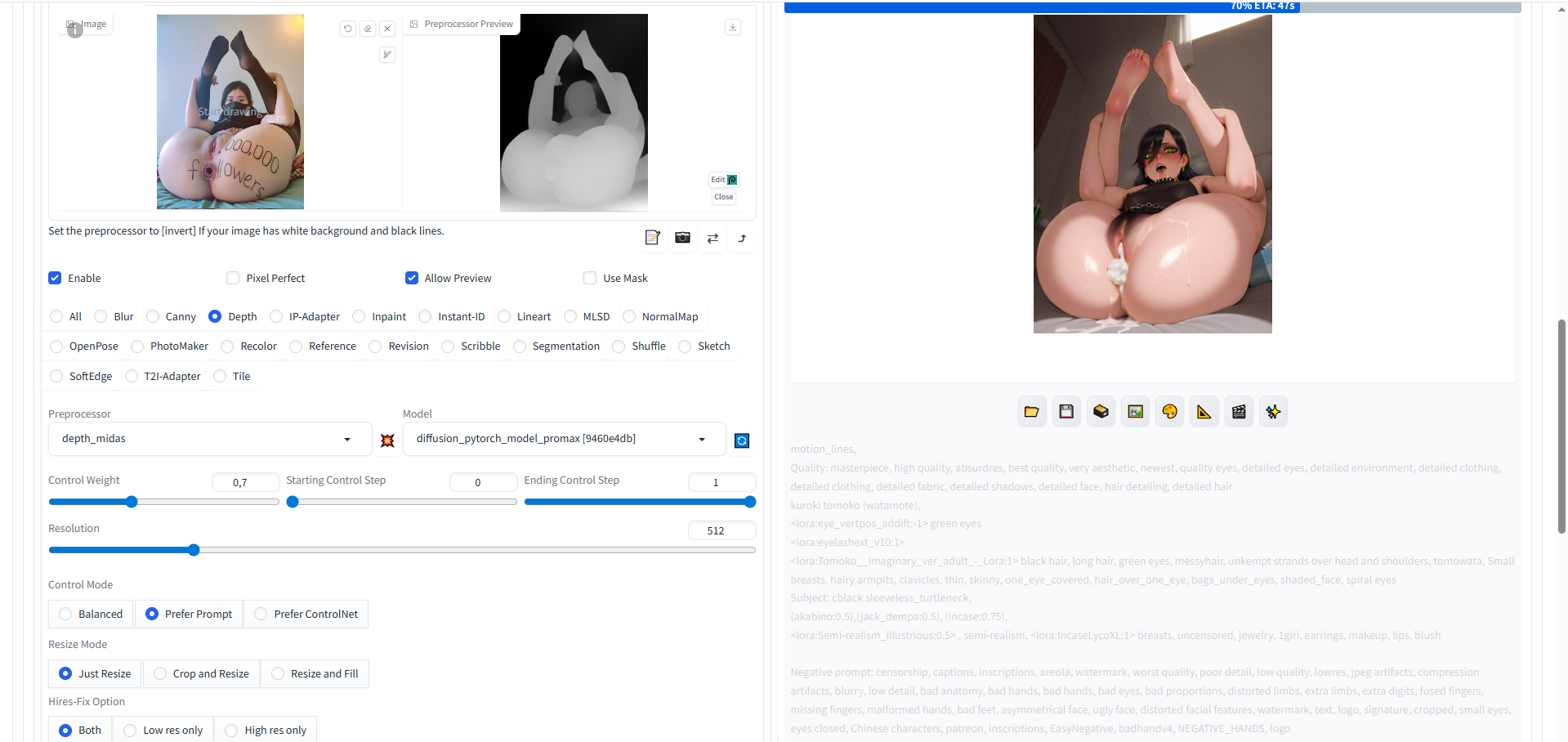Enable the Use Mask checkbox
Viewport: 1568px width, 742px height.
[x=590, y=278]
